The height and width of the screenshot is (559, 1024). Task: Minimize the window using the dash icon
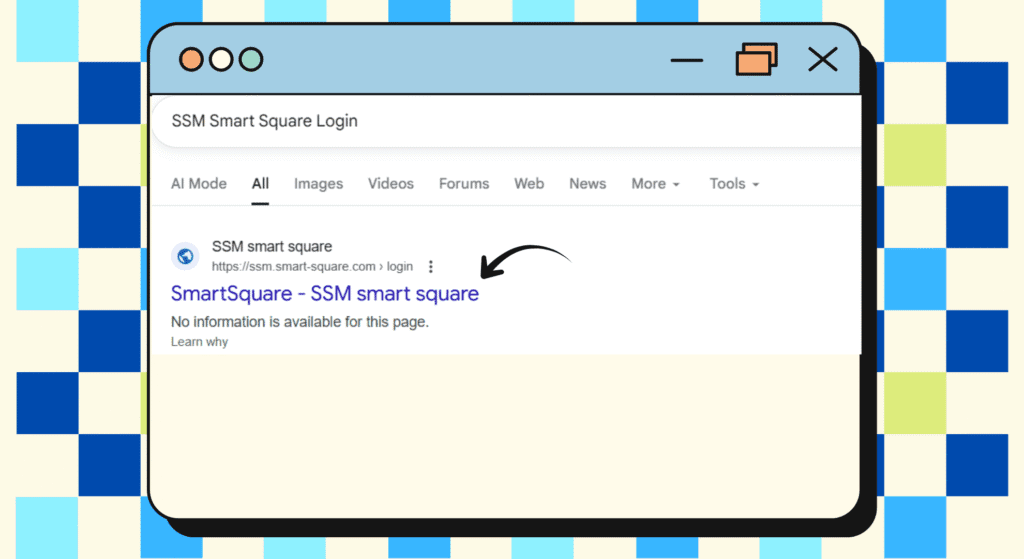[x=687, y=60]
